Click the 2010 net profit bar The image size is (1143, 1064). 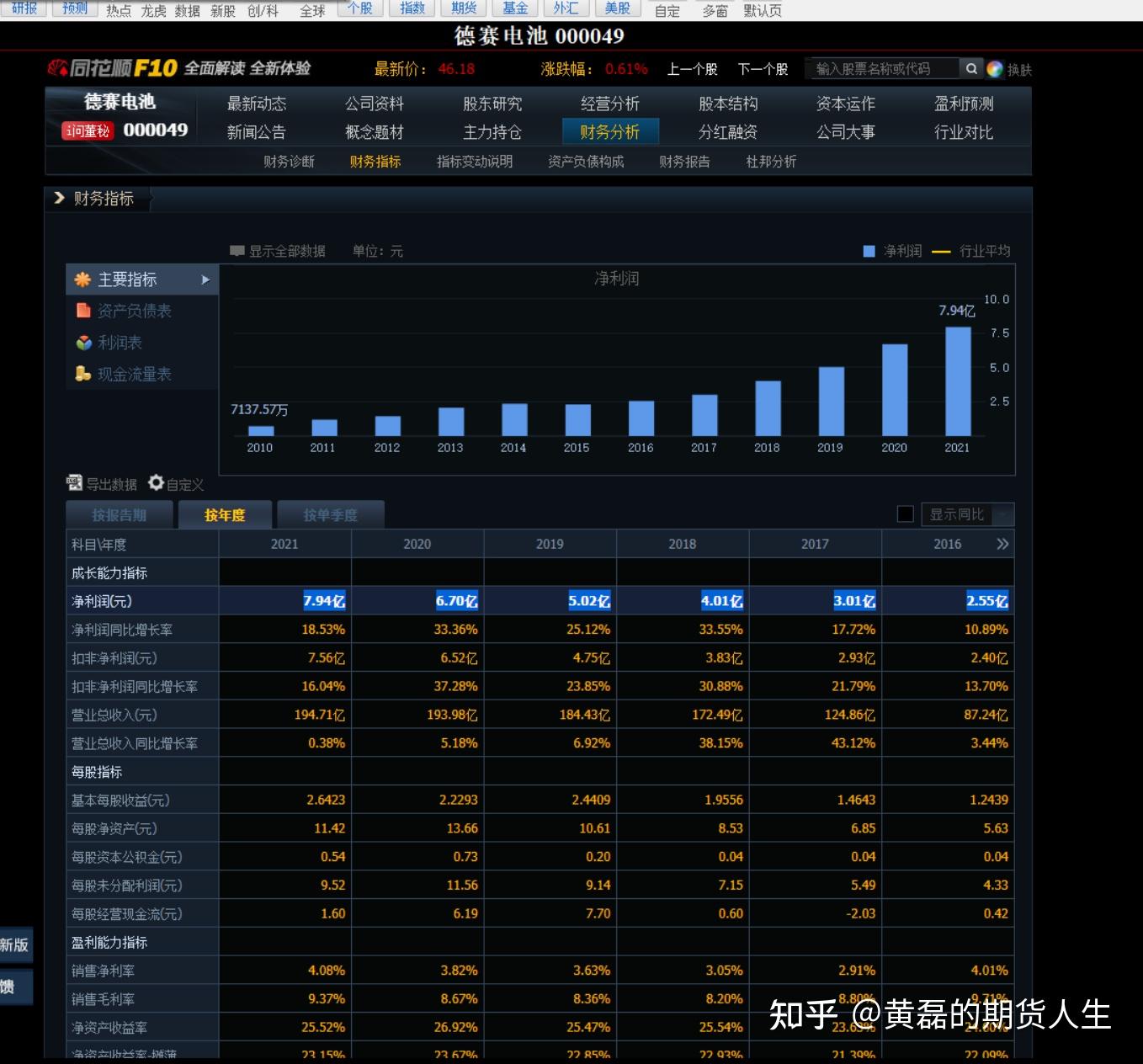(x=260, y=430)
